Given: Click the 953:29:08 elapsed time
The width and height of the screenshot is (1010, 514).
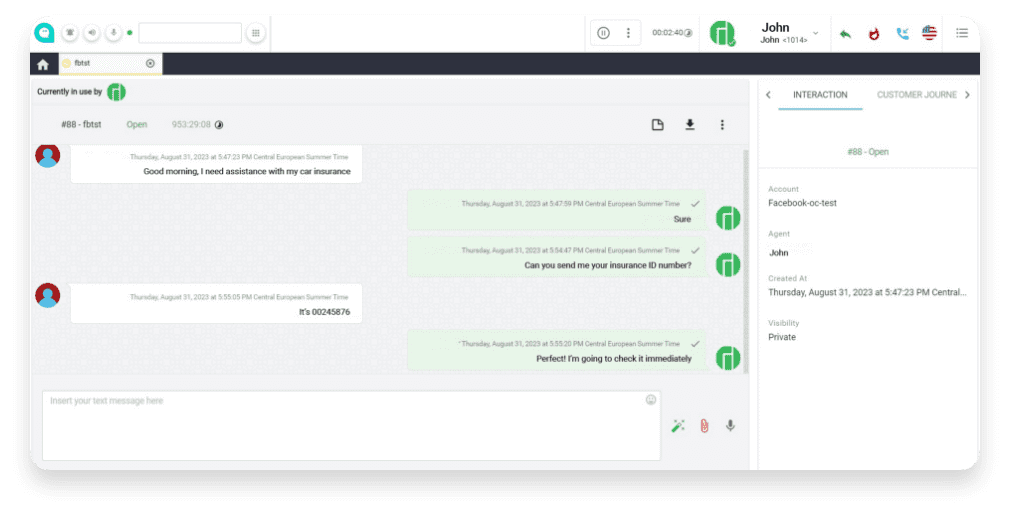Looking at the screenshot, I should pos(191,124).
